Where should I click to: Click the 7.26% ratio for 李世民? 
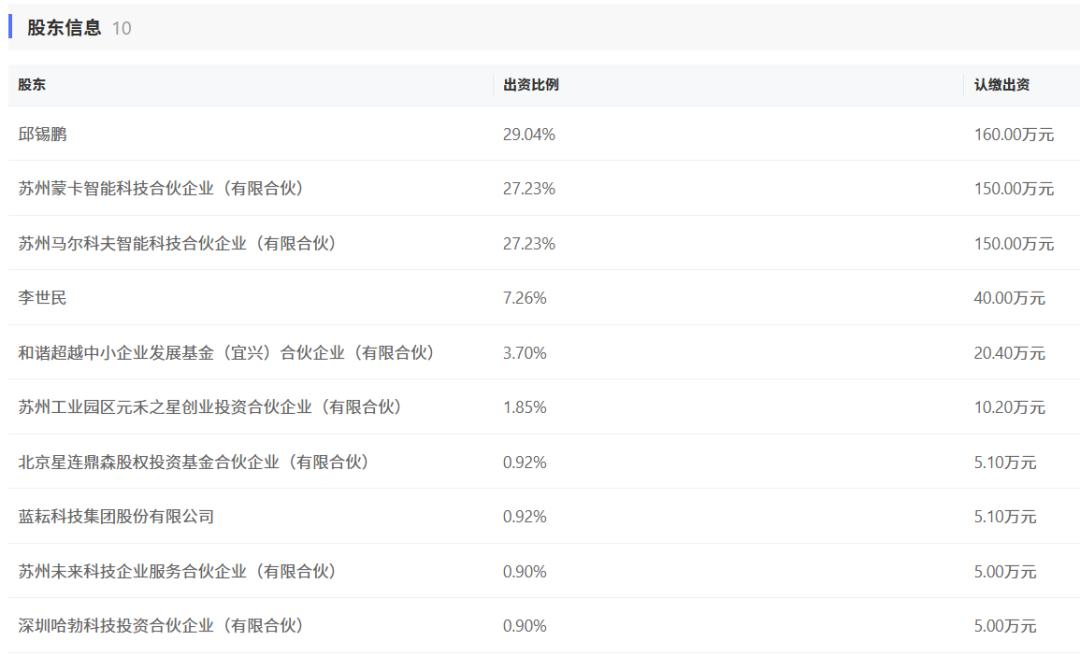pos(525,298)
